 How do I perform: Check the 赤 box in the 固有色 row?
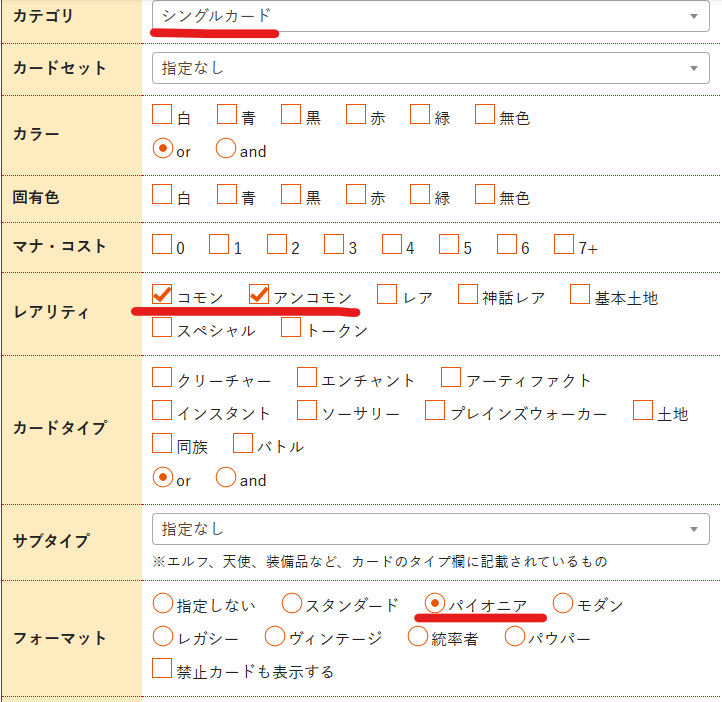coord(356,194)
